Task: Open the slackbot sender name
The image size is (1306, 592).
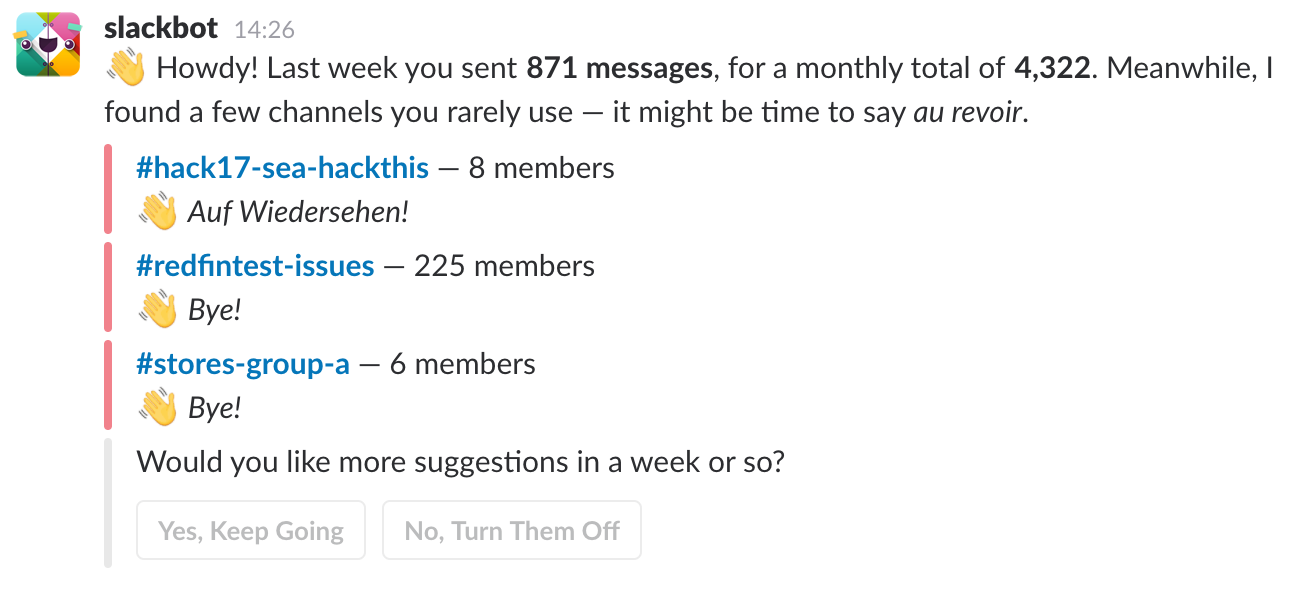Action: coord(161,28)
